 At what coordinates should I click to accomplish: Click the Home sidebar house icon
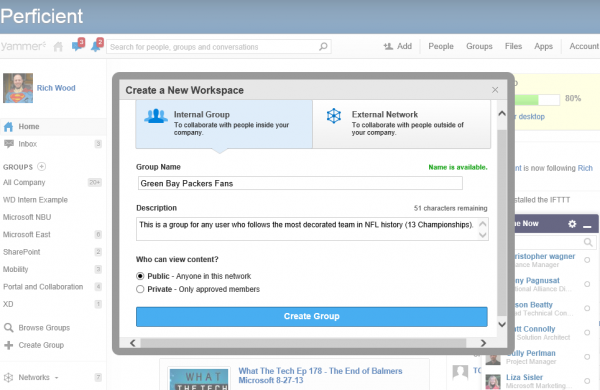[x=8, y=127]
